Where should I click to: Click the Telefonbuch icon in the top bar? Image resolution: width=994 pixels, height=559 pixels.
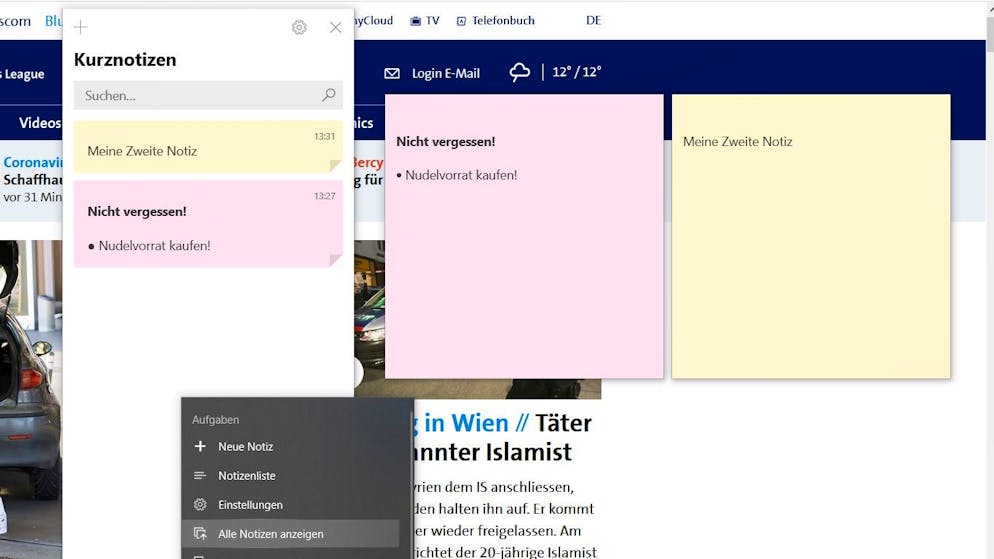pos(461,21)
